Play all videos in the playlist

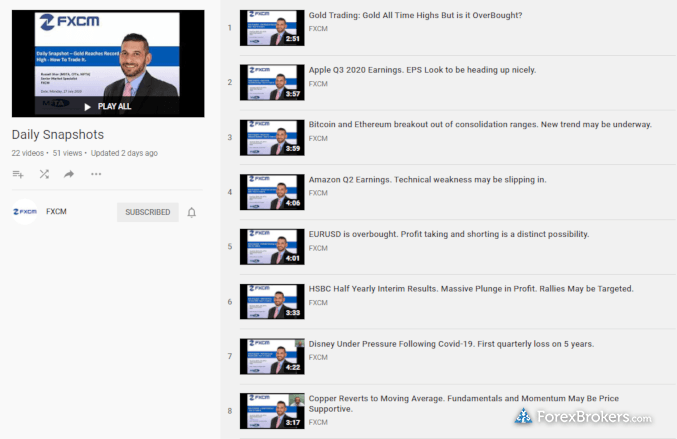[x=108, y=106]
